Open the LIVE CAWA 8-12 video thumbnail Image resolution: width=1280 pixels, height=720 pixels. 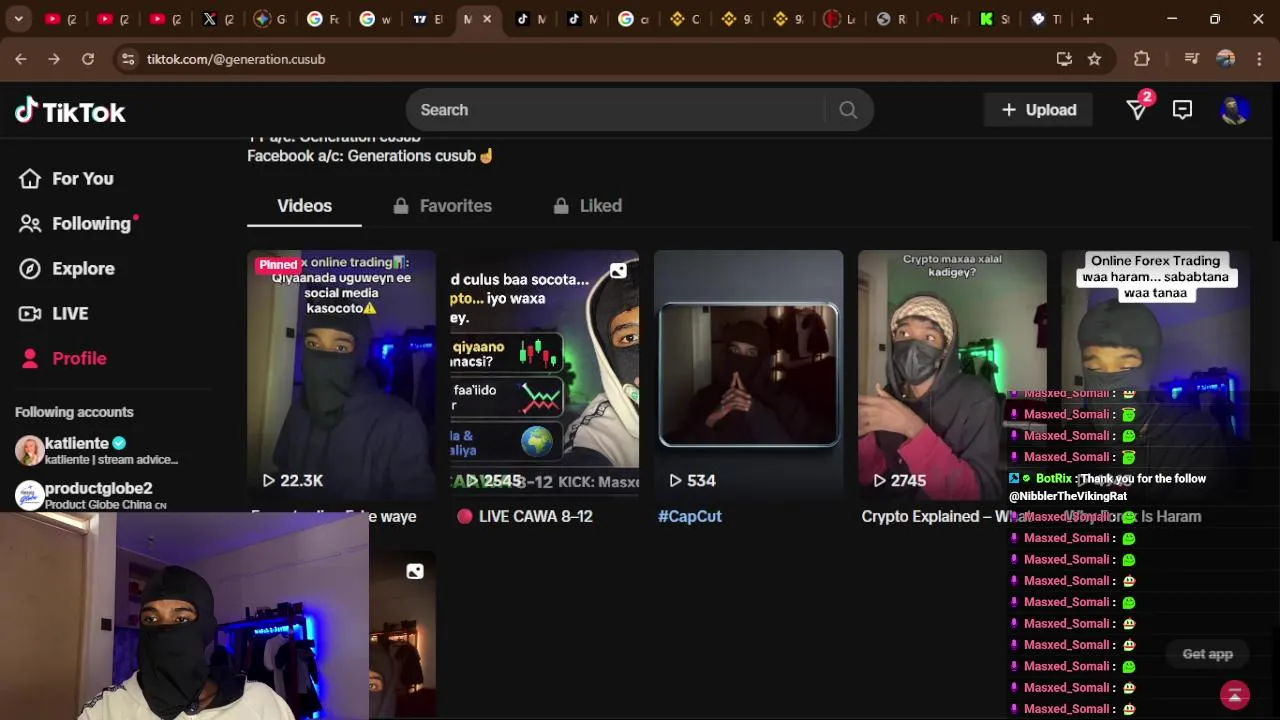[x=545, y=375]
